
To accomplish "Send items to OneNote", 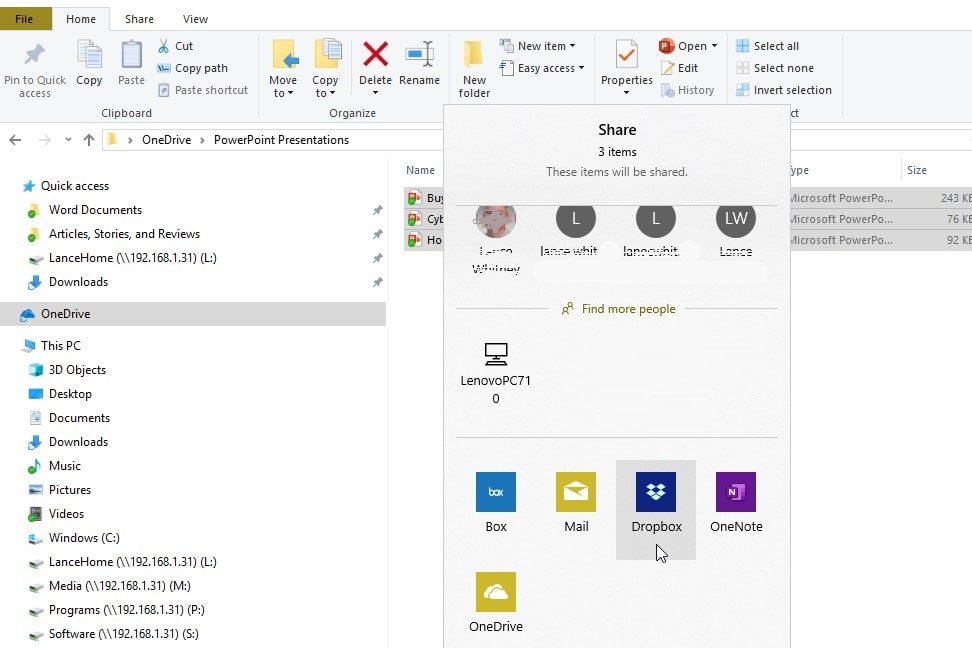I will pos(736,503).
